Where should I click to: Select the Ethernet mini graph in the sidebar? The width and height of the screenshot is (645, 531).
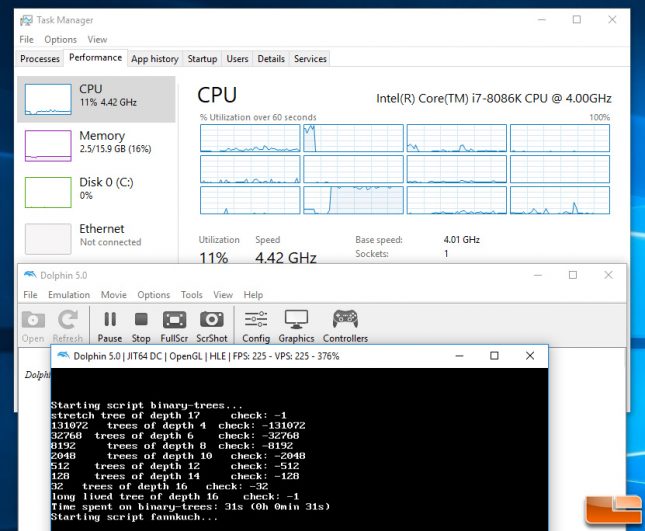point(48,239)
